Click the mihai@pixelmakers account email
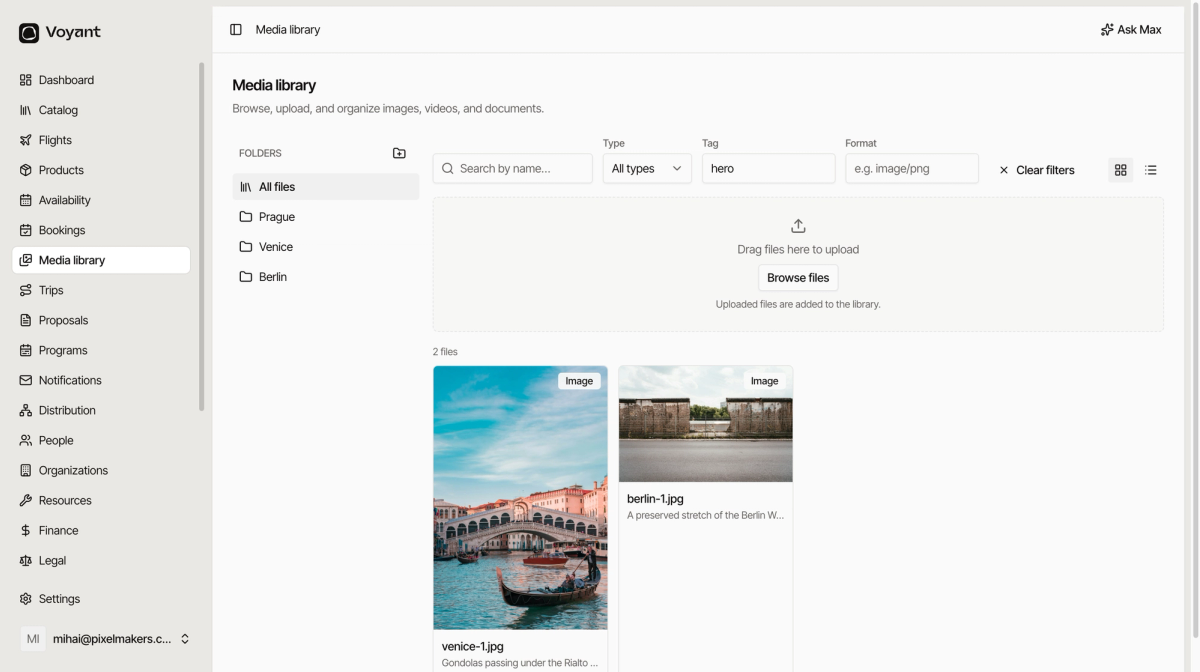Image resolution: width=1200 pixels, height=672 pixels. tap(112, 639)
